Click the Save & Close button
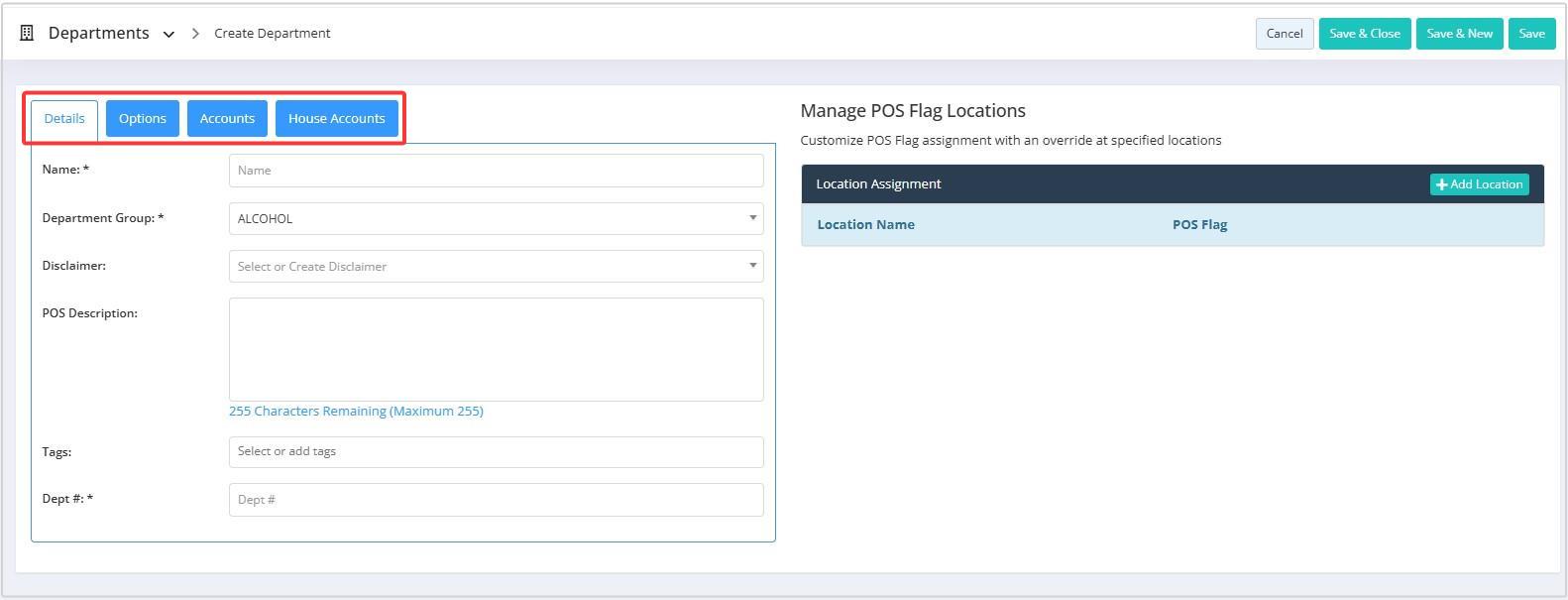The height and width of the screenshot is (600, 1568). tap(1365, 33)
